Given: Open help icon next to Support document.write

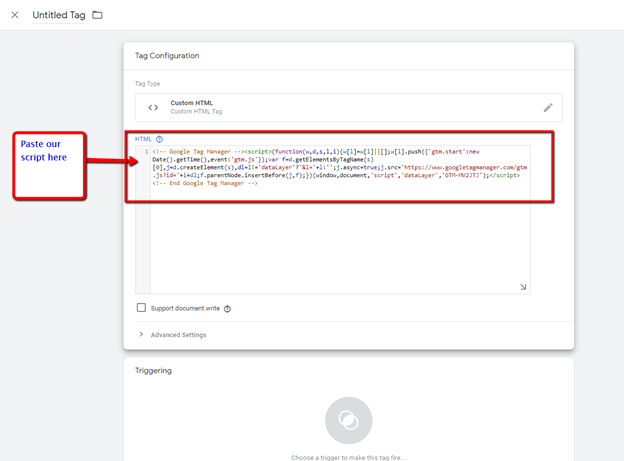Looking at the screenshot, I should click(227, 309).
